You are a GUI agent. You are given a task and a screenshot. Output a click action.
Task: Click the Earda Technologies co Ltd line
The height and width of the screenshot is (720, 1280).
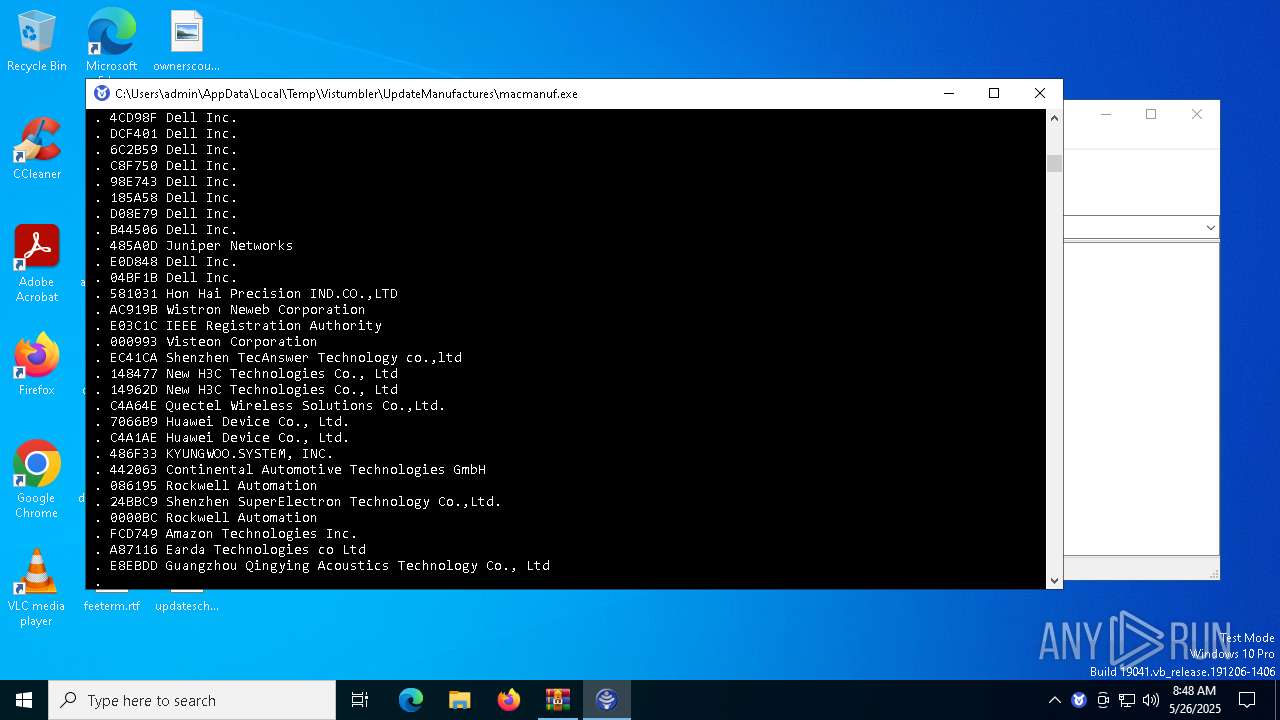pyautogui.click(x=230, y=550)
